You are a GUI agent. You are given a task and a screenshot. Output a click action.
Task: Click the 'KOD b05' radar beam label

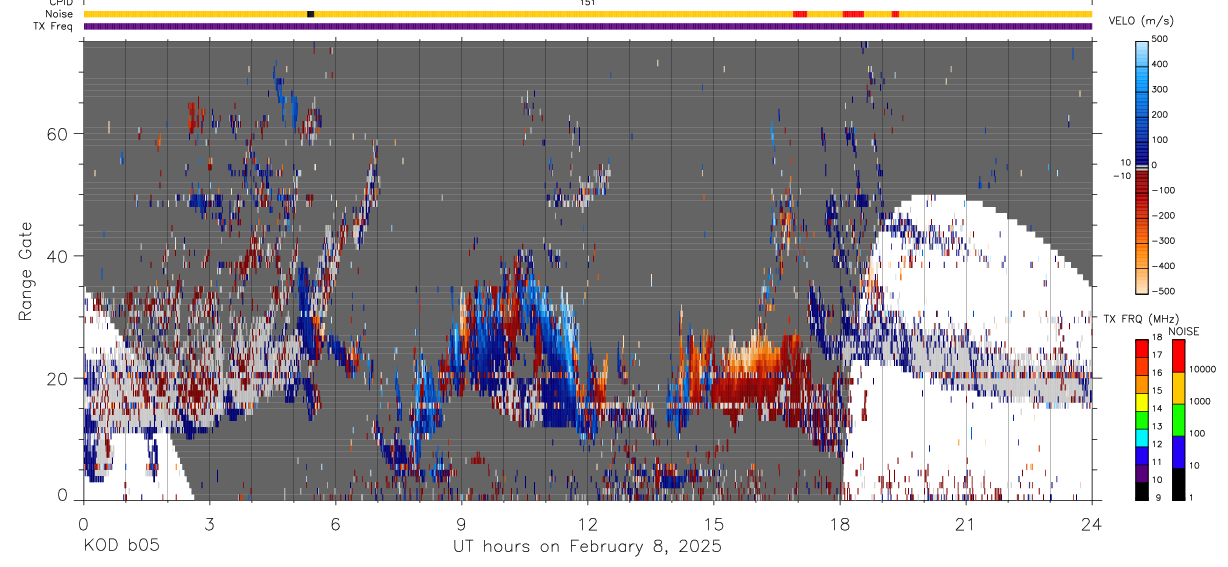tap(121, 547)
